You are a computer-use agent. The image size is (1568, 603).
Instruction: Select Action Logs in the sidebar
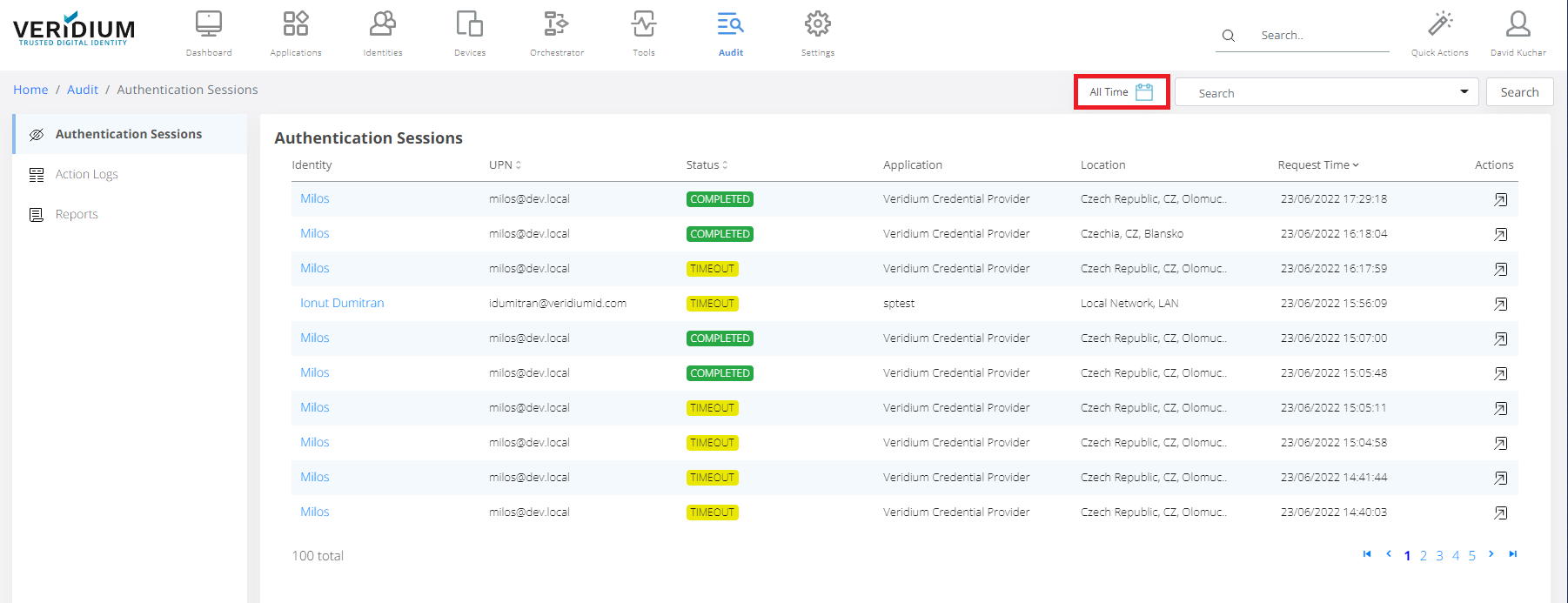click(86, 174)
